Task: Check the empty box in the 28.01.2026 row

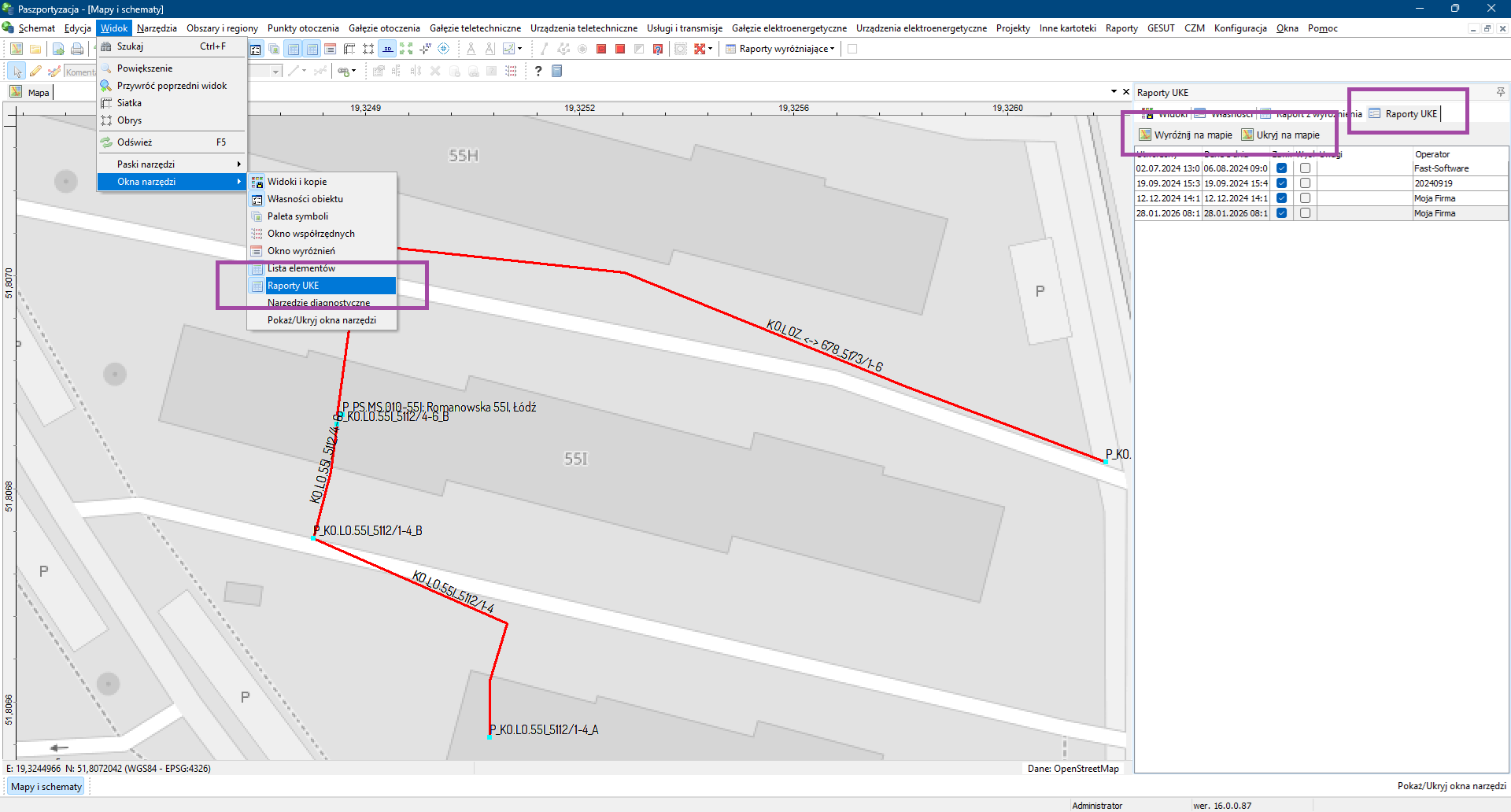Action: pyautogui.click(x=1306, y=213)
